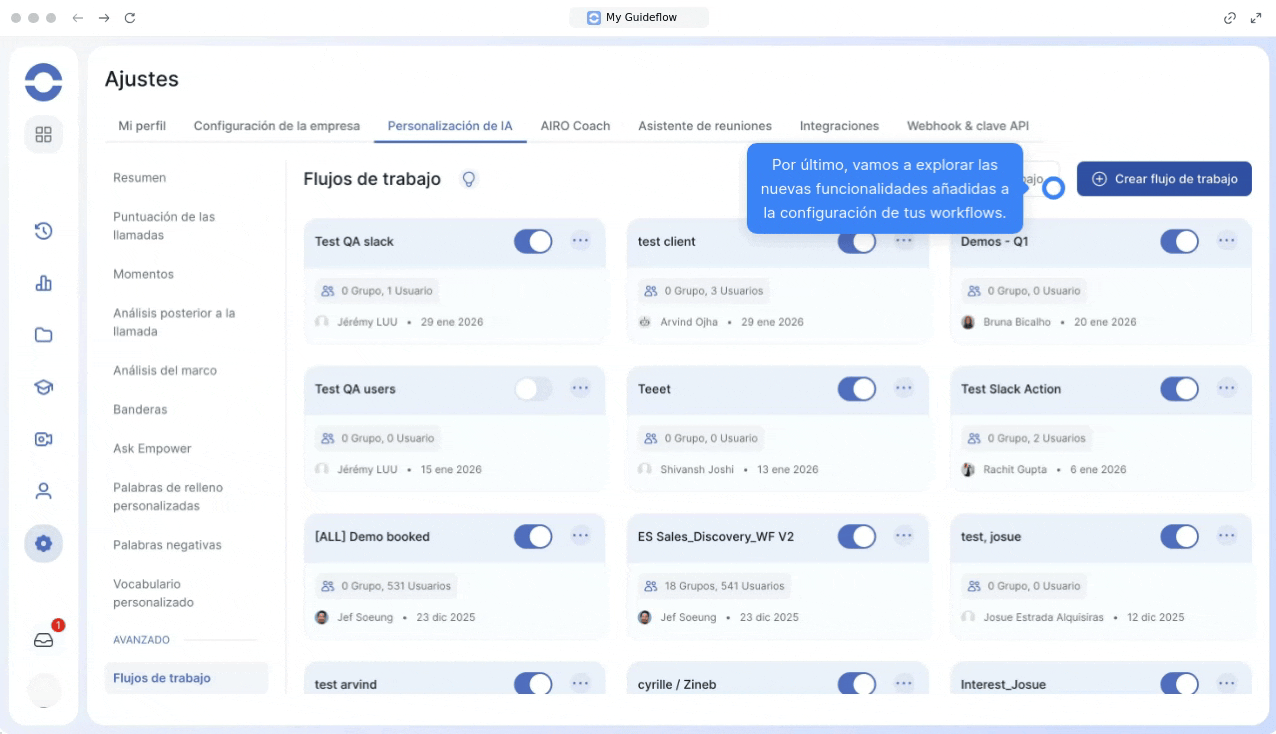Disable the Test QA slack workflow toggle
Viewport: 1276px width, 734px height.
[x=533, y=241]
